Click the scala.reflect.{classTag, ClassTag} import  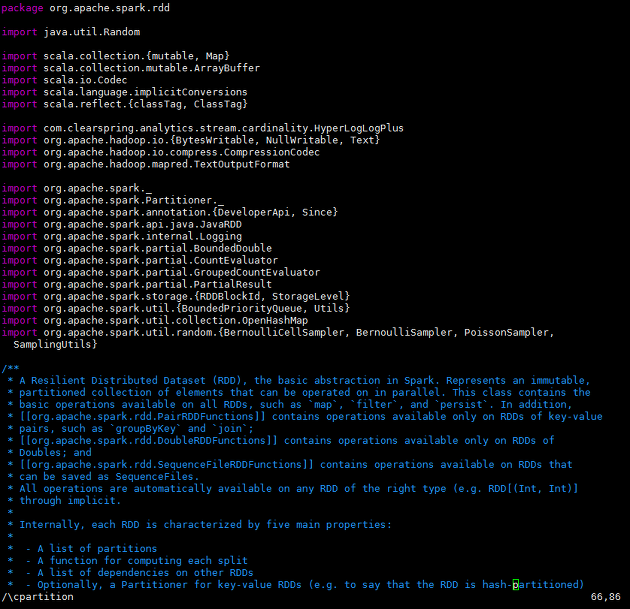125,104
